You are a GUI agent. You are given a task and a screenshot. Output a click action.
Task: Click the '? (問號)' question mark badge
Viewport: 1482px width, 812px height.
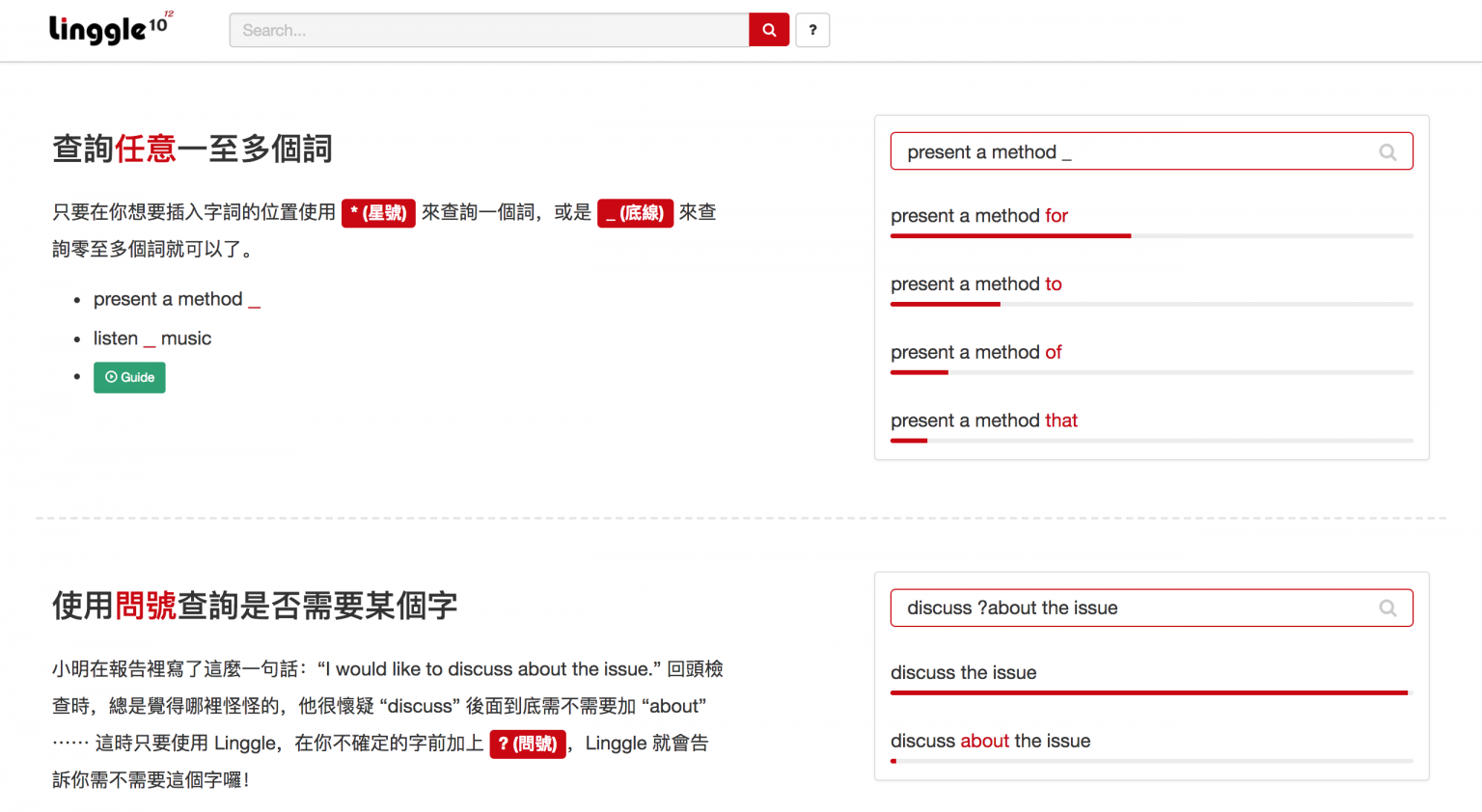point(528,744)
